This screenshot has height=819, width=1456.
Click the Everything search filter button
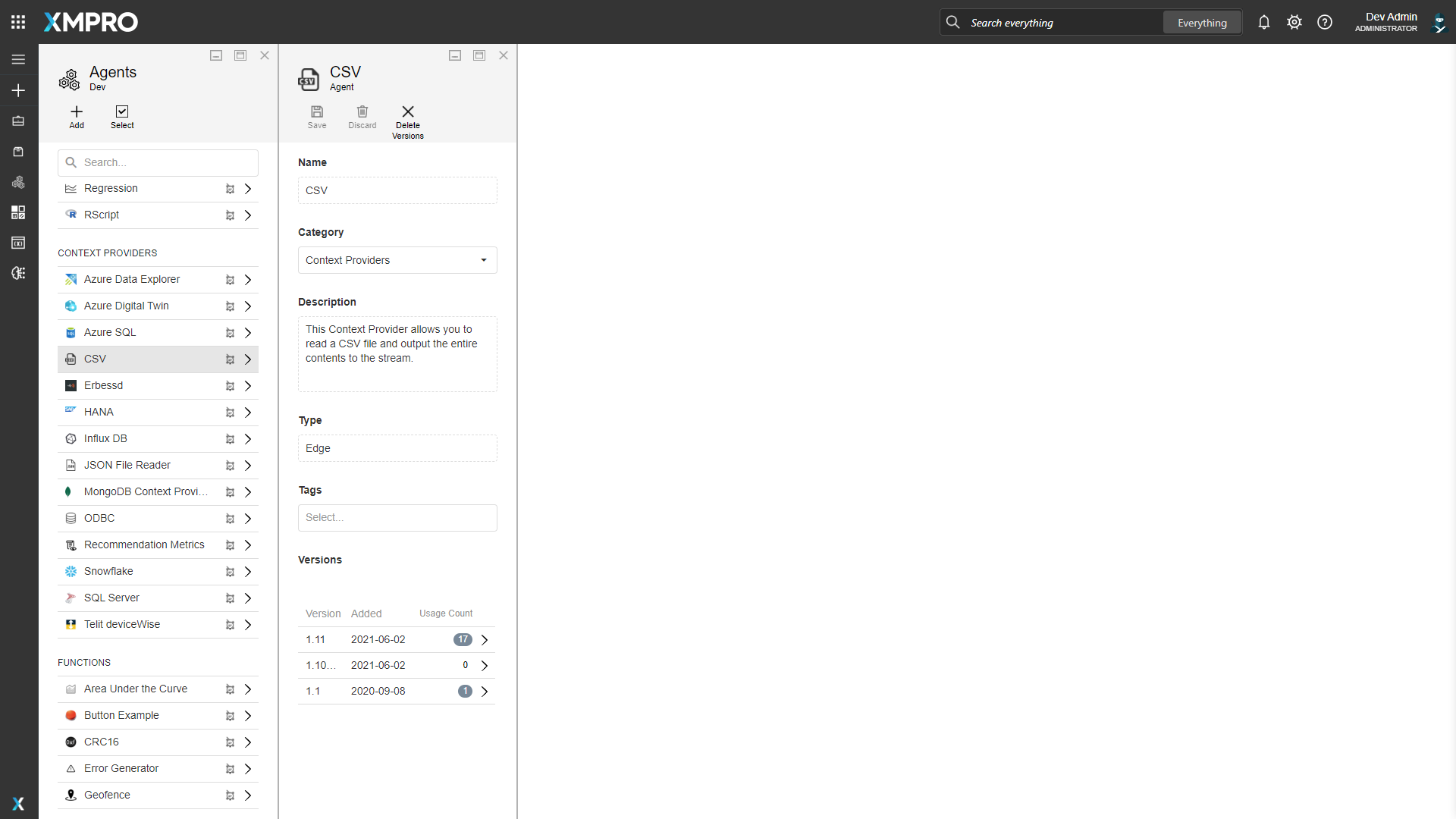[x=1202, y=23]
